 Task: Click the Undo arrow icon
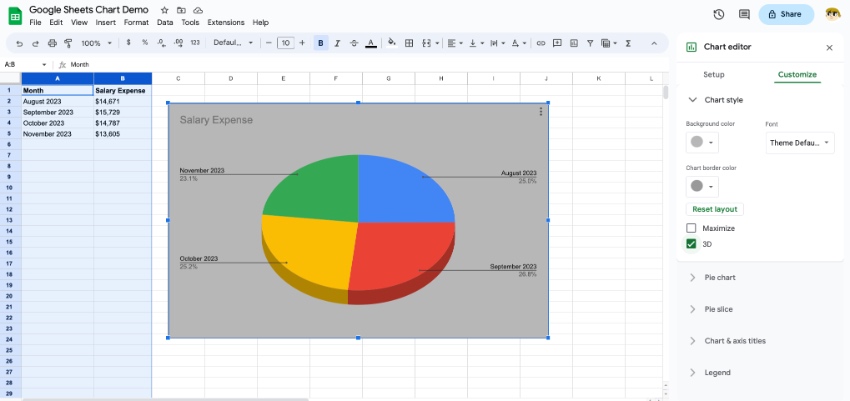[x=20, y=43]
